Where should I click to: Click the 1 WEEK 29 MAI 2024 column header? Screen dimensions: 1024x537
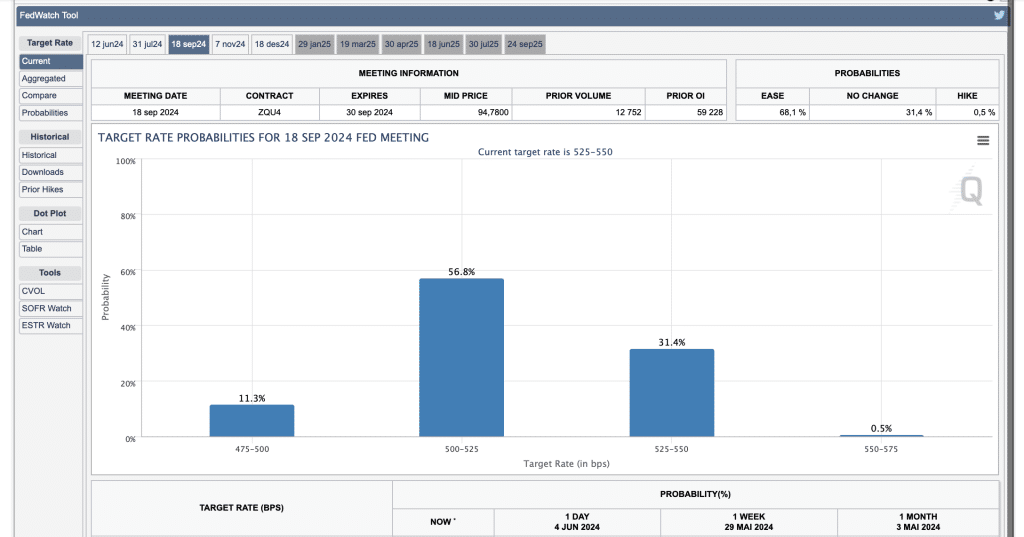(749, 521)
